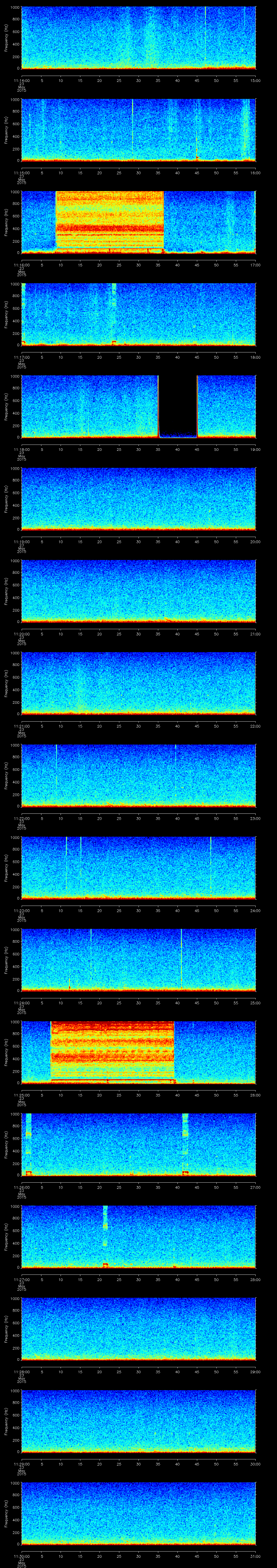Open the 11:19:00 spectrogram panel

click(138, 499)
